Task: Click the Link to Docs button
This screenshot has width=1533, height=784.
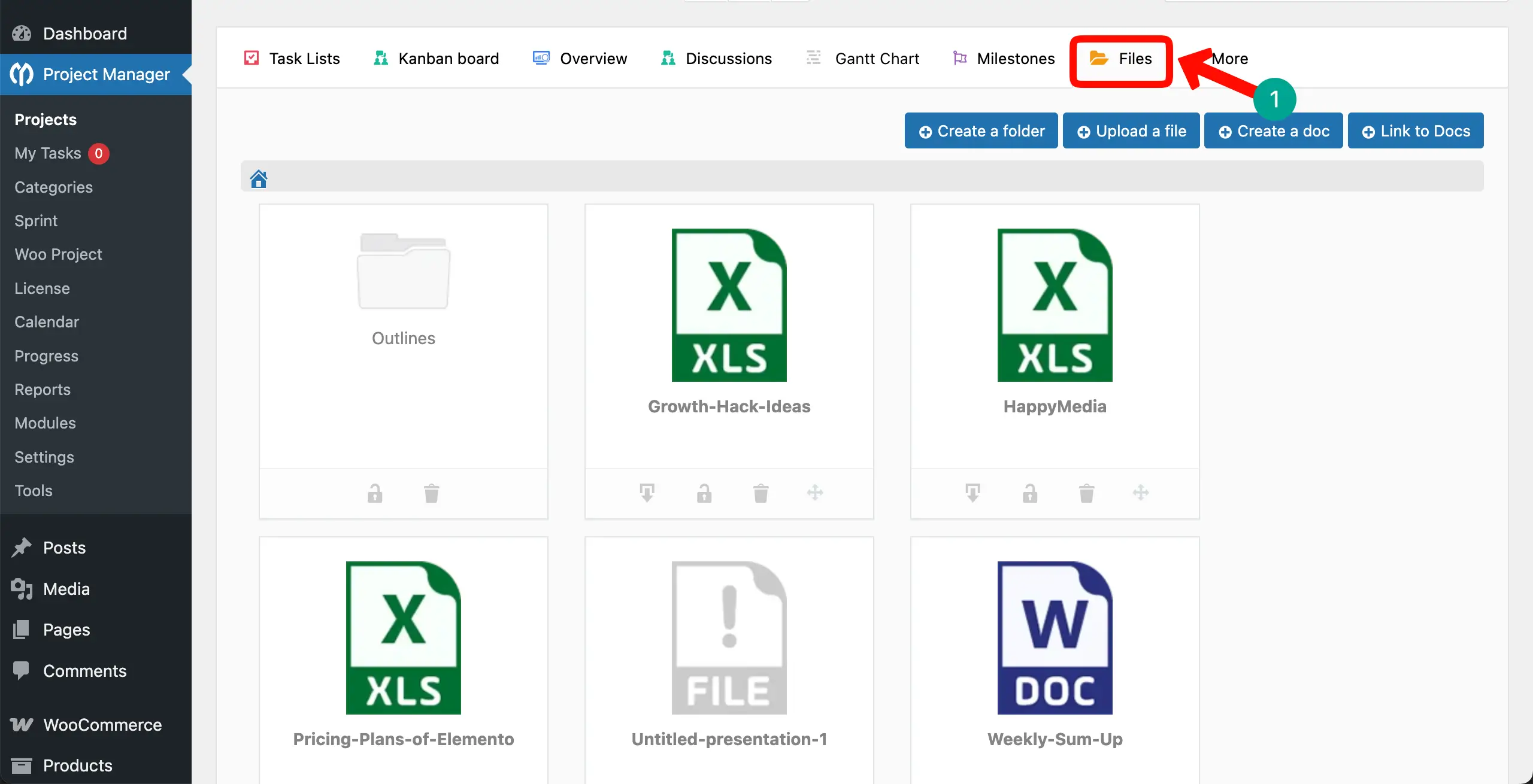Action: (1415, 130)
